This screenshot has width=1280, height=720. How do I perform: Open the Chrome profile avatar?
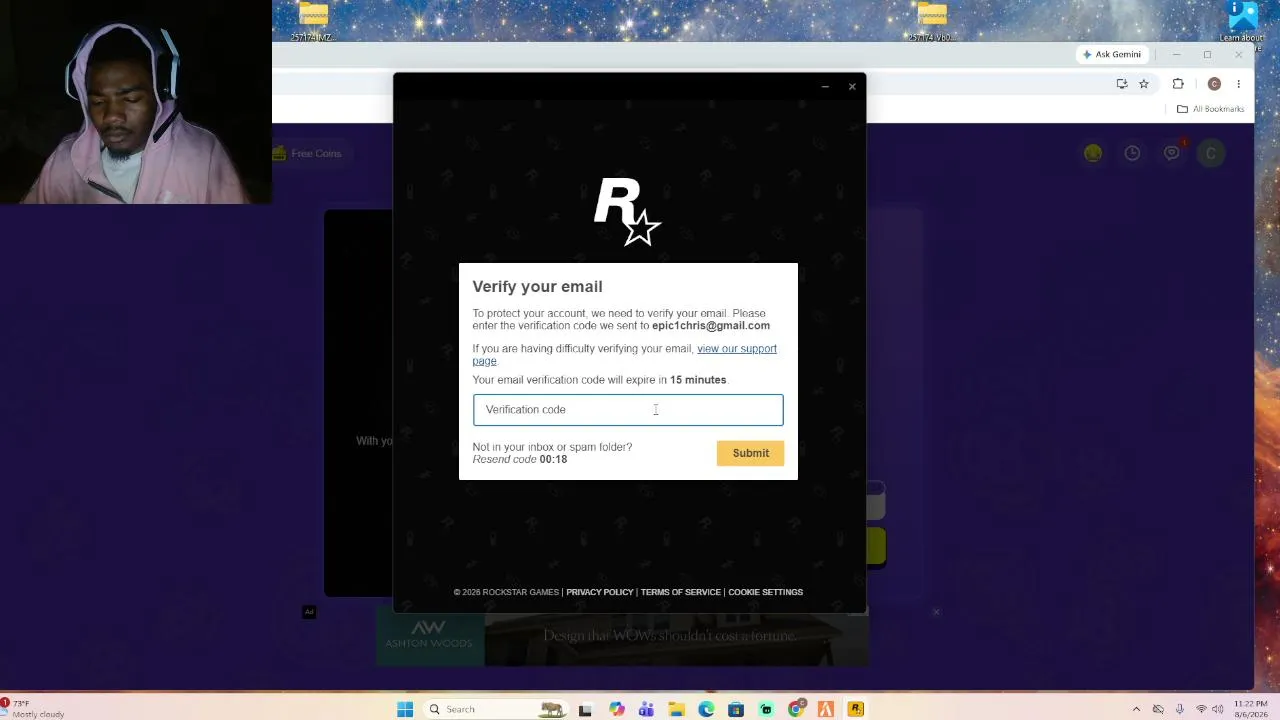(x=1214, y=84)
